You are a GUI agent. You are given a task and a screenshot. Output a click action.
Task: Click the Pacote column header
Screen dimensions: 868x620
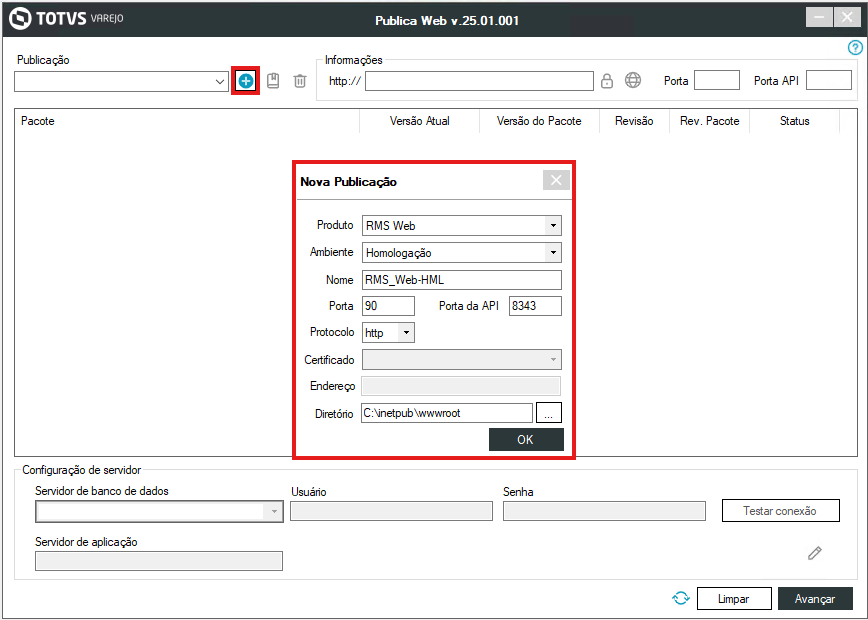[x=187, y=121]
